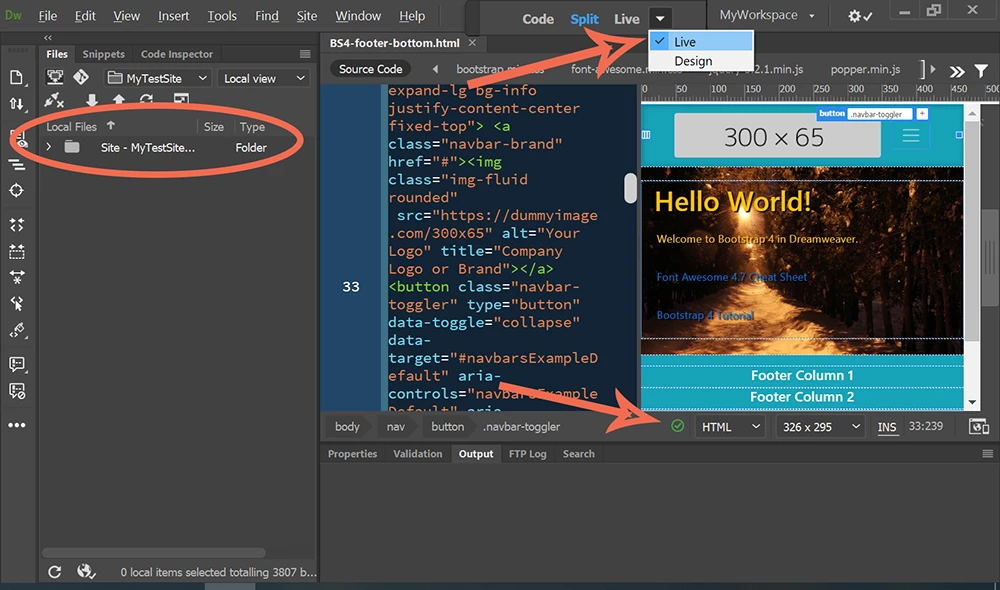
Task: Click File Management up-down arrows icon
Action: click(x=17, y=103)
